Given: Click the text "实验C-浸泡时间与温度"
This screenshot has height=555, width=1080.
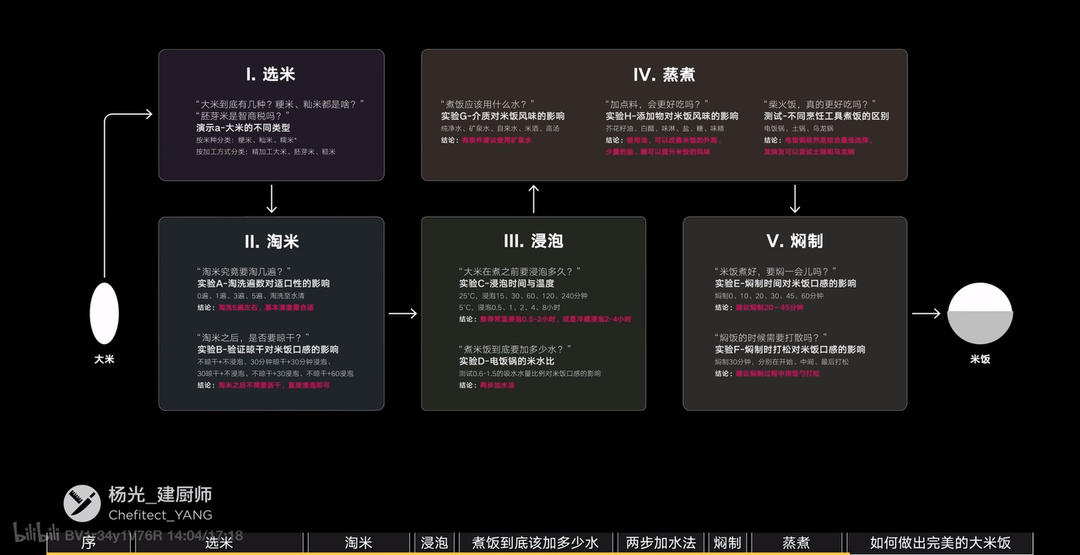Looking at the screenshot, I should click(x=507, y=284).
